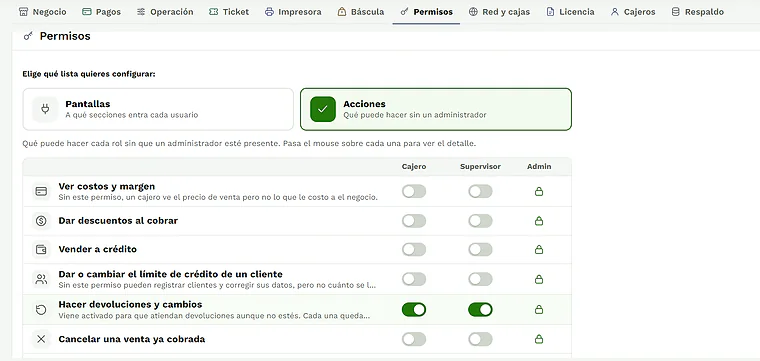
Task: Click the person icon beside Cajeros
Action: [615, 12]
